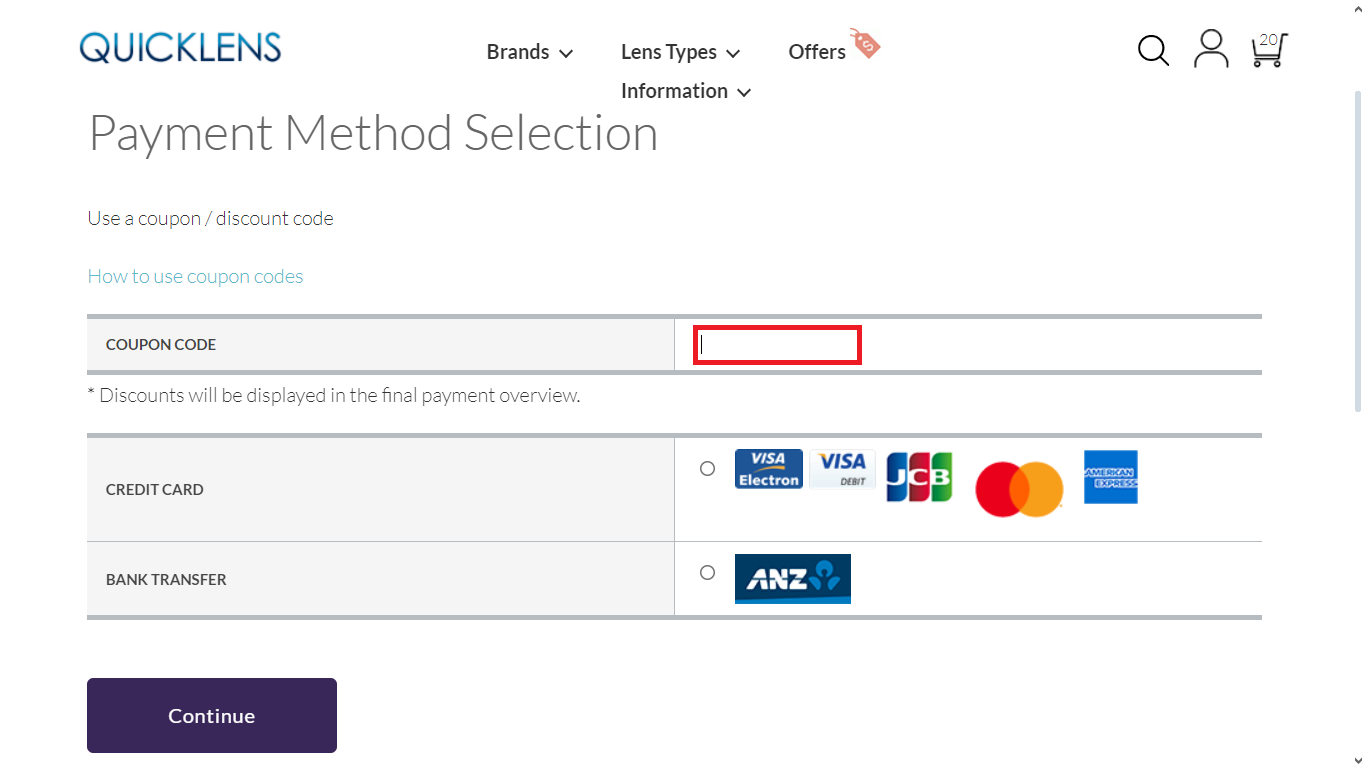Viewport: 1366px width, 768px height.
Task: Expand the Brands dropdown menu
Action: pos(529,52)
